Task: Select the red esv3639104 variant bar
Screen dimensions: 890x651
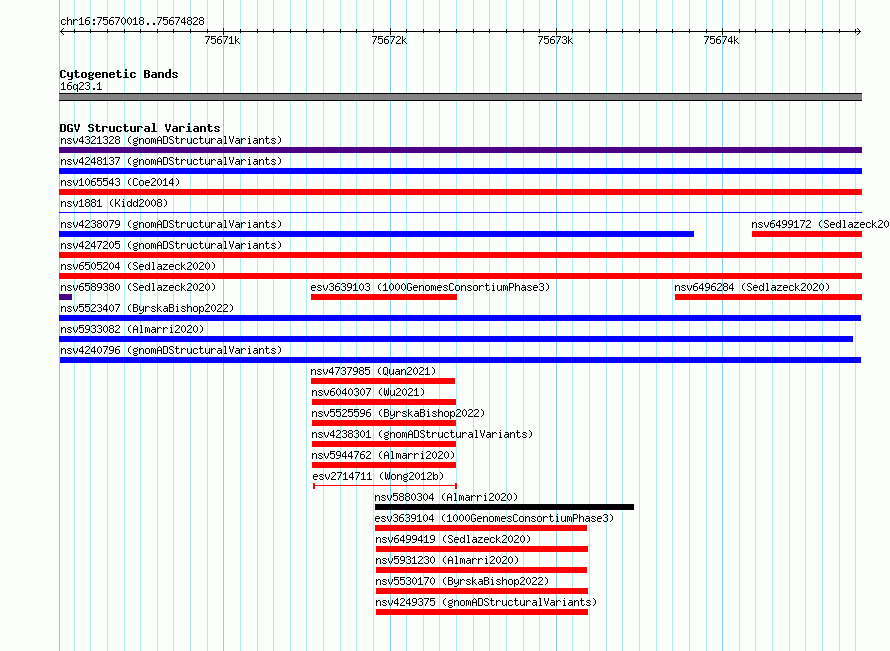Action: coord(481,528)
